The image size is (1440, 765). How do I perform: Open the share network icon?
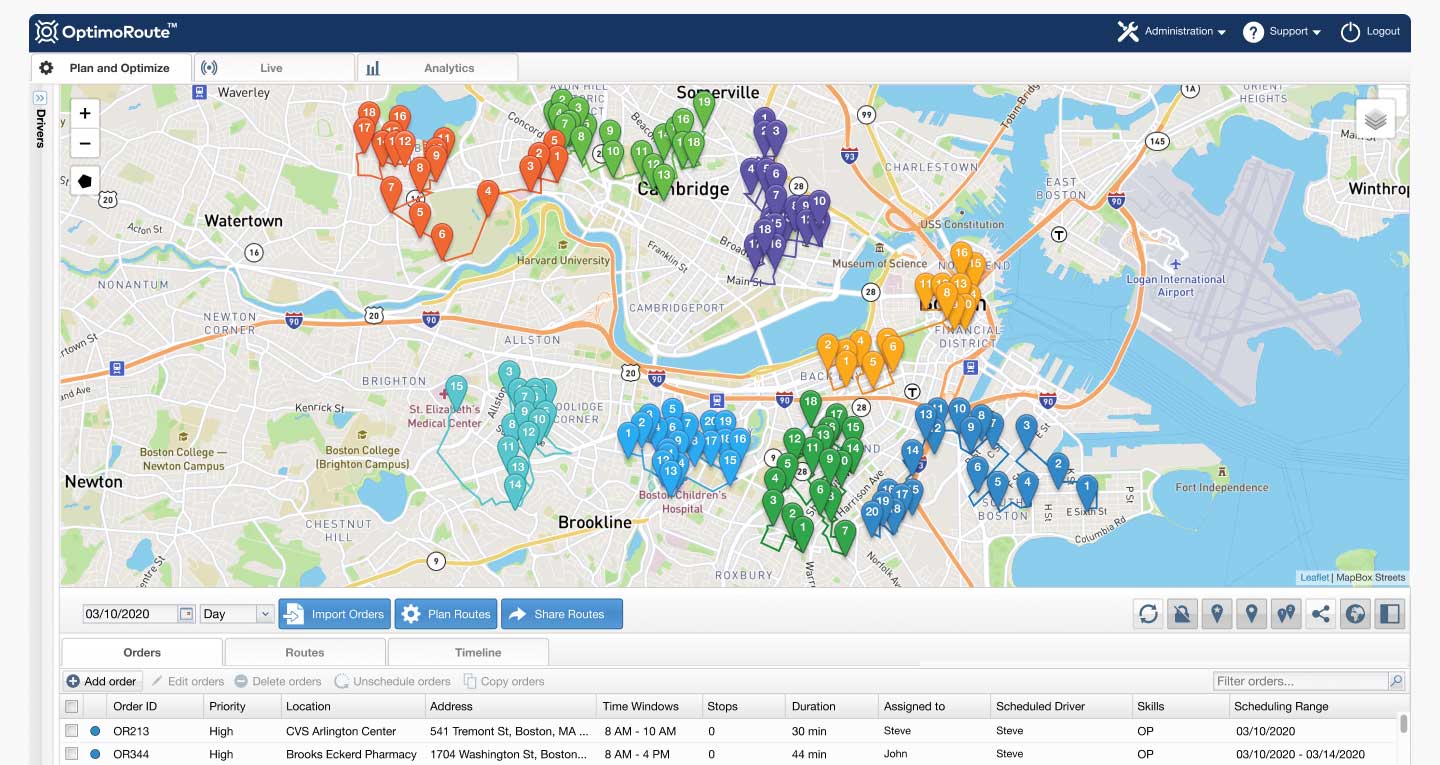[x=1320, y=614]
